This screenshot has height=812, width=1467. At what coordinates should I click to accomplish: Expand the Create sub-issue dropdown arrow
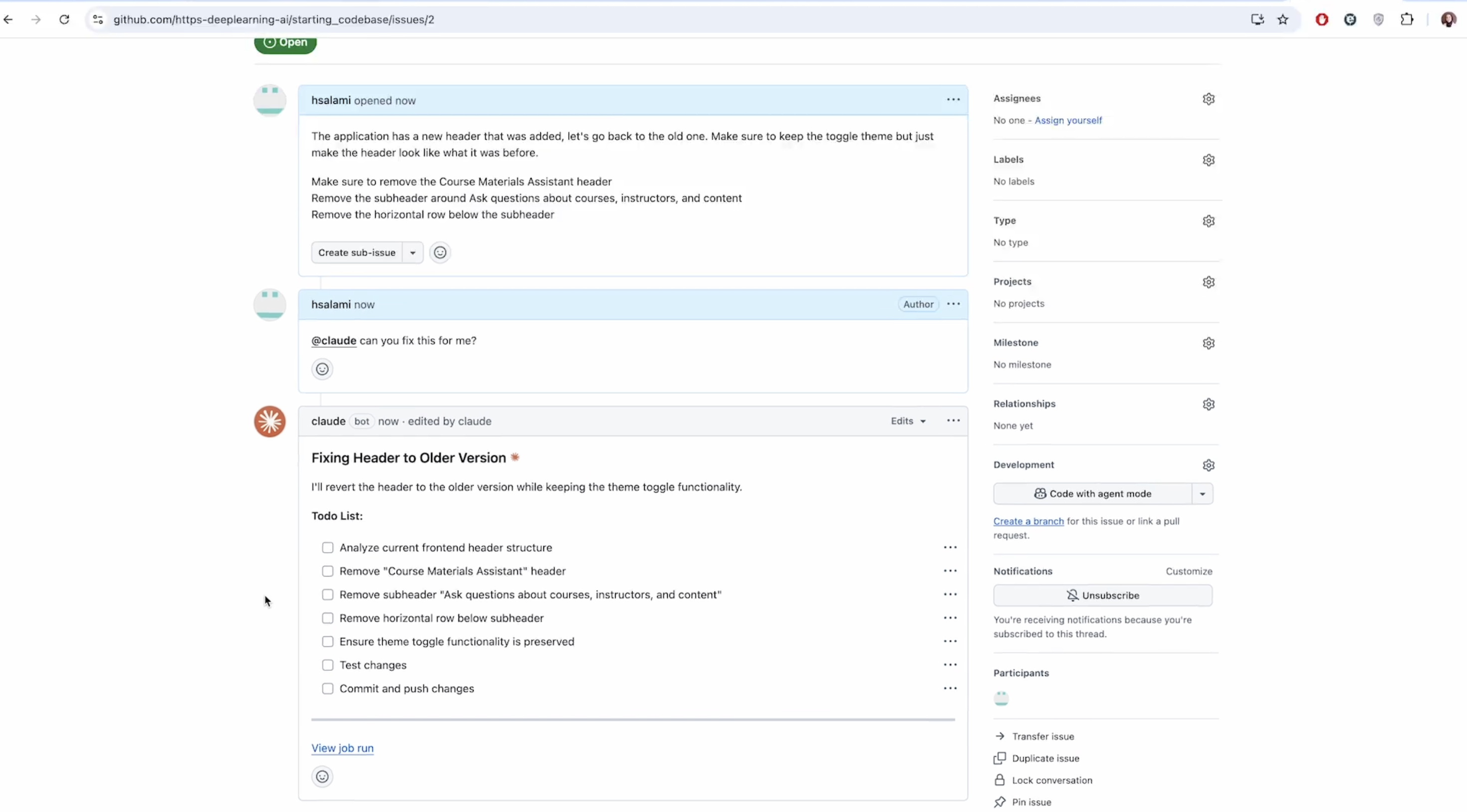(x=413, y=253)
